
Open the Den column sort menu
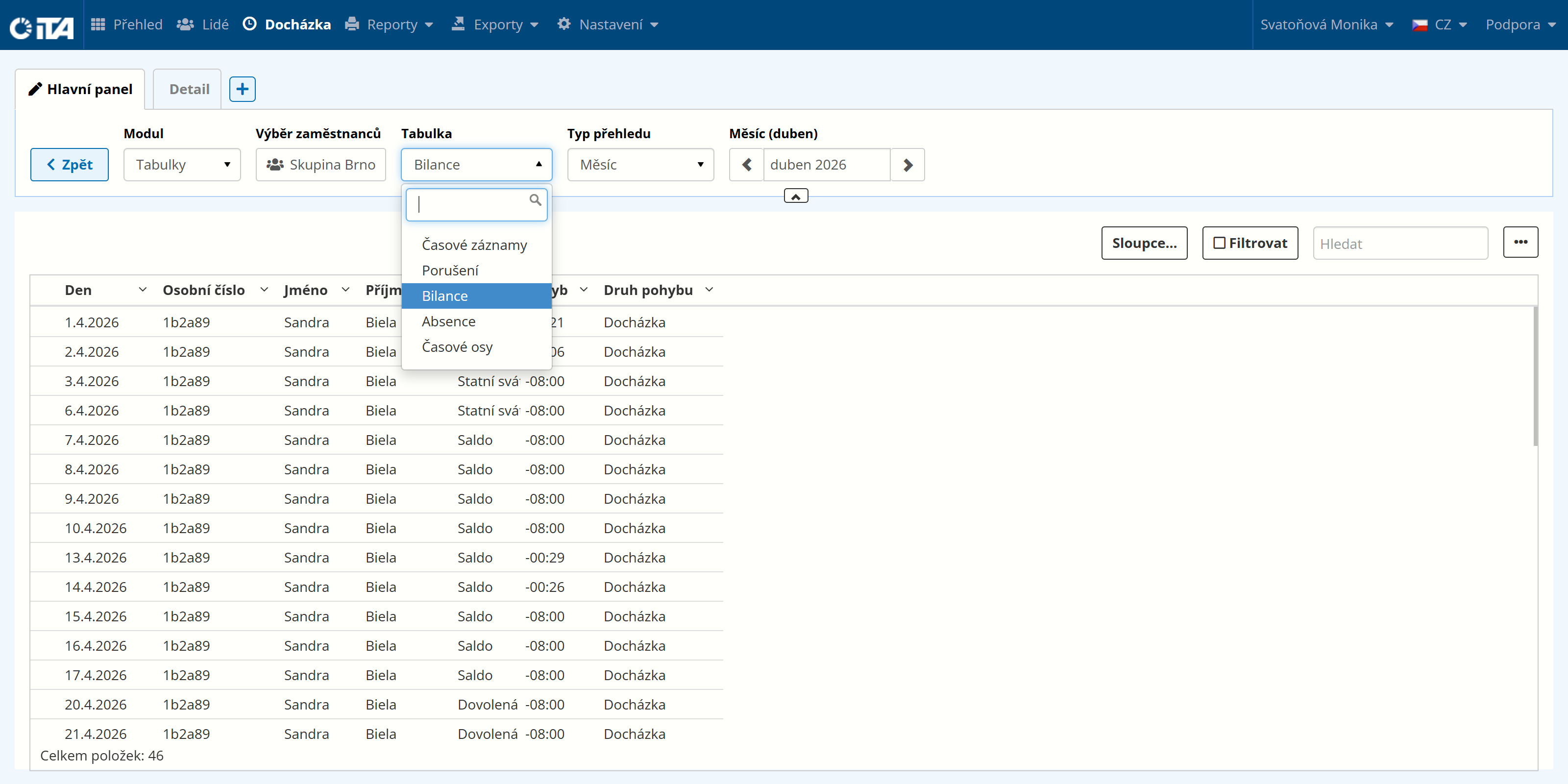point(143,290)
